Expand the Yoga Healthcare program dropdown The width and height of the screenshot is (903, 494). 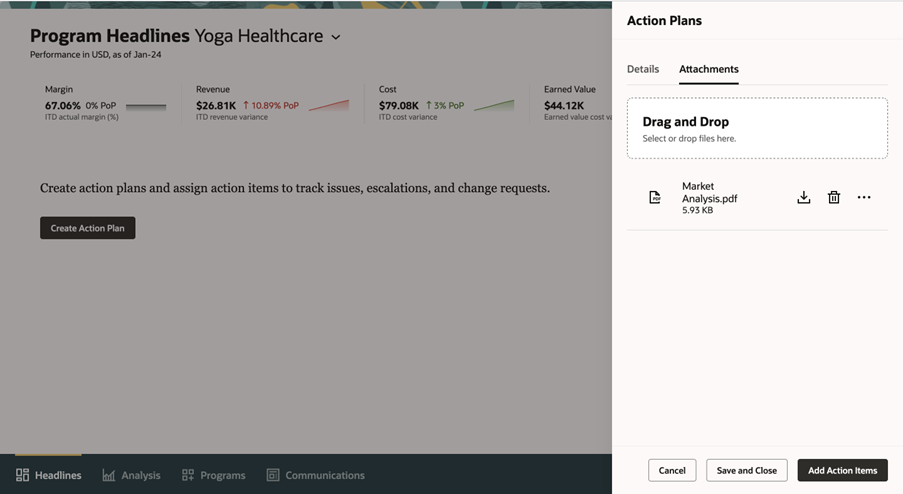click(336, 37)
